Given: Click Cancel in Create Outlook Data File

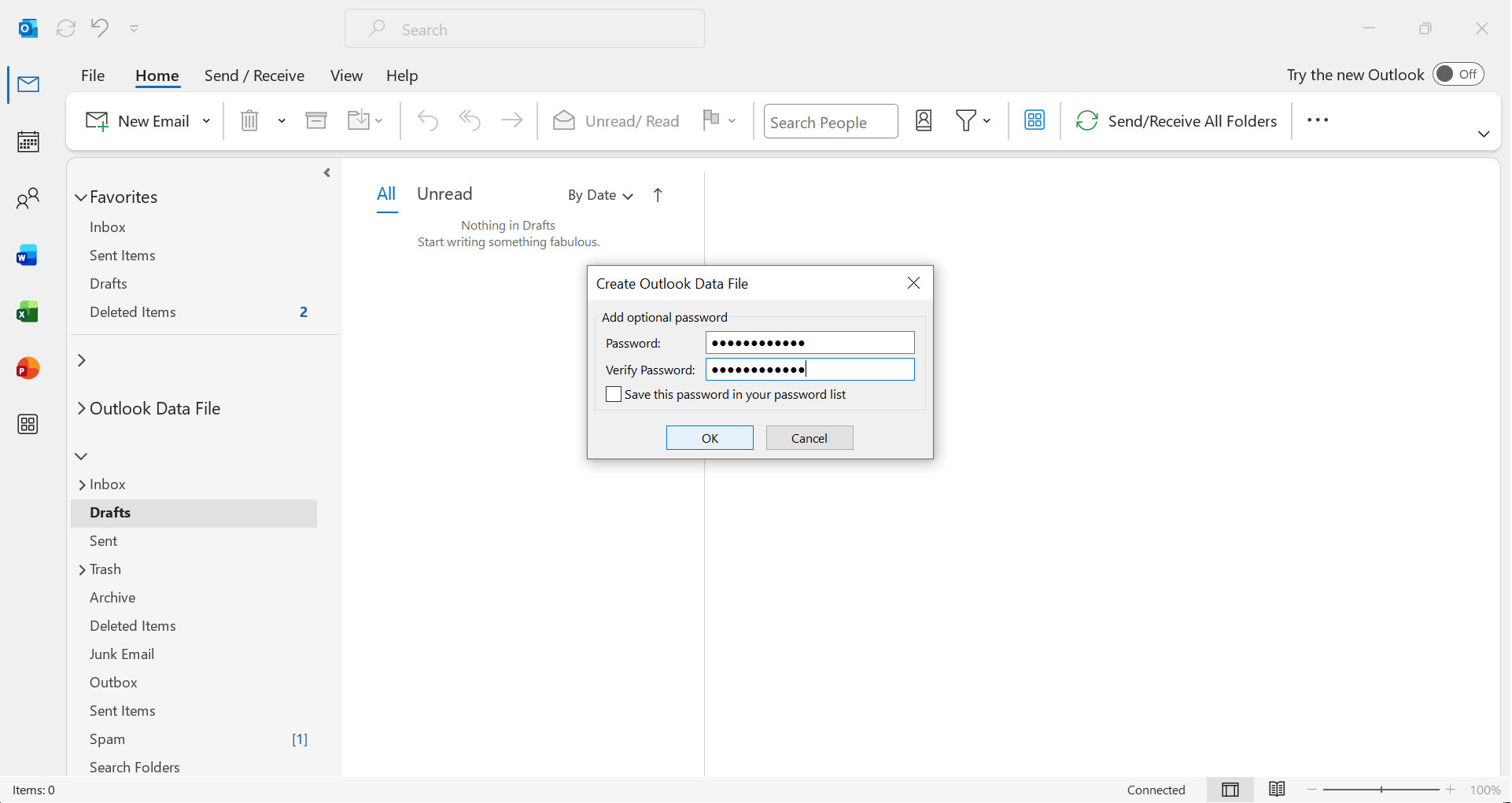Looking at the screenshot, I should [809, 438].
